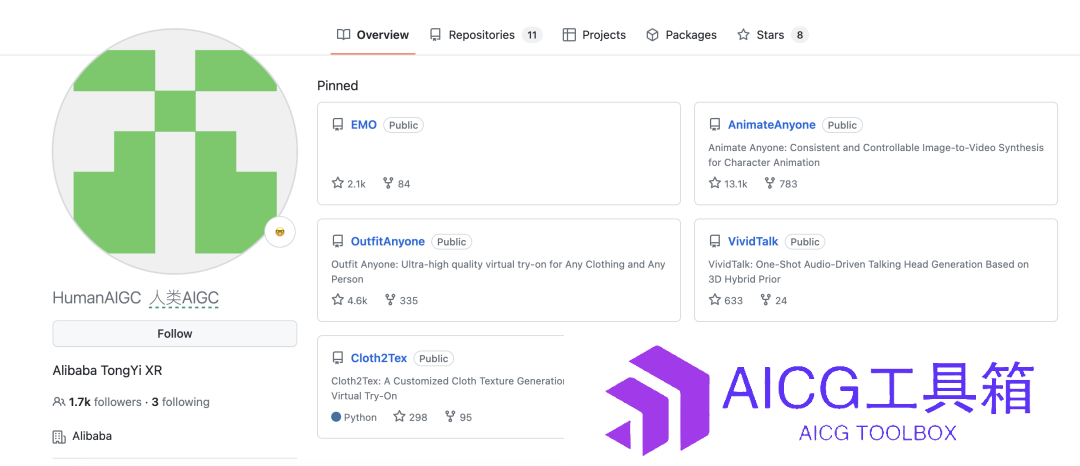View EMO stargazers 2.1k
This screenshot has height=466, width=1080.
tap(349, 183)
